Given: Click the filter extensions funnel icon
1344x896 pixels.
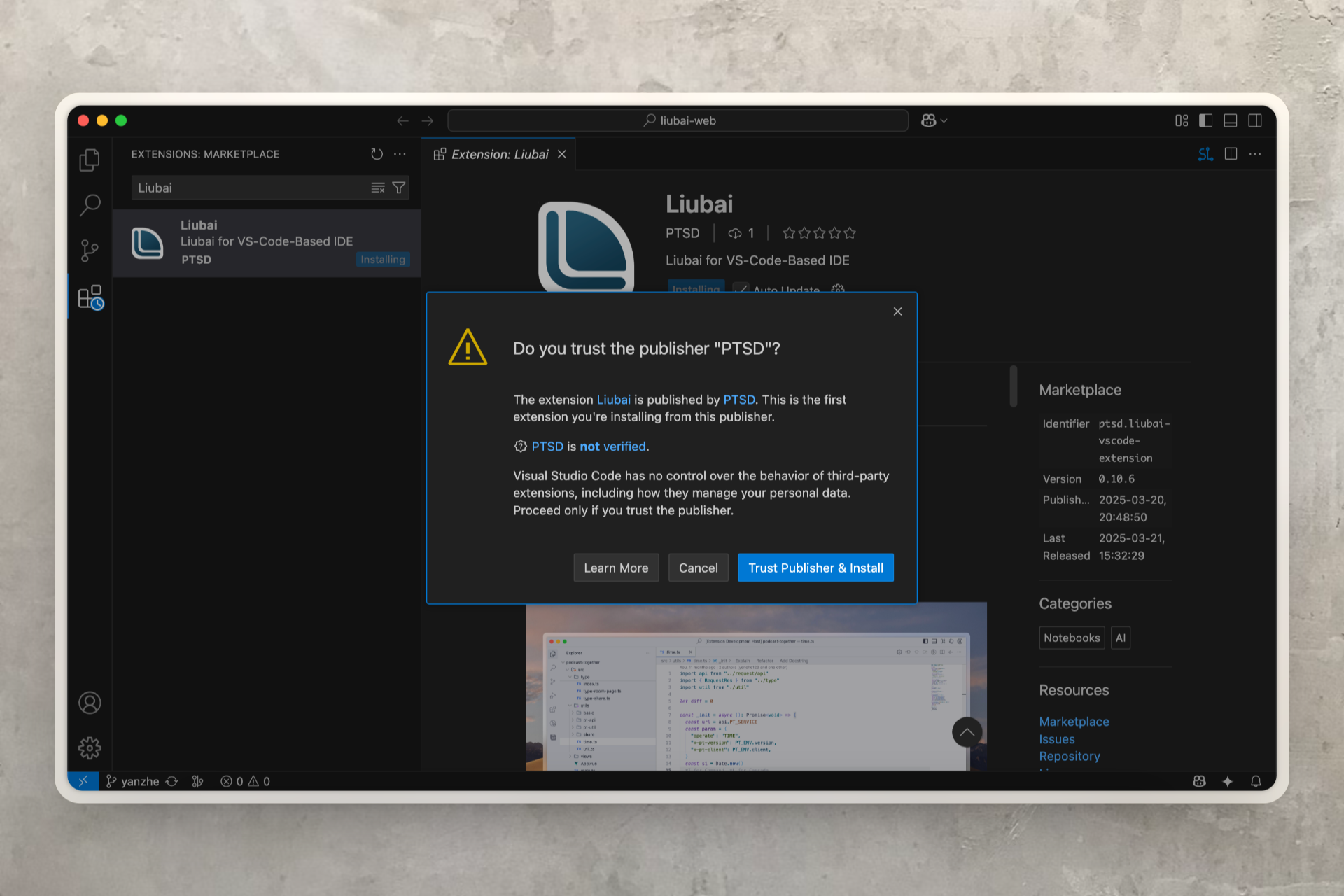Looking at the screenshot, I should (399, 188).
